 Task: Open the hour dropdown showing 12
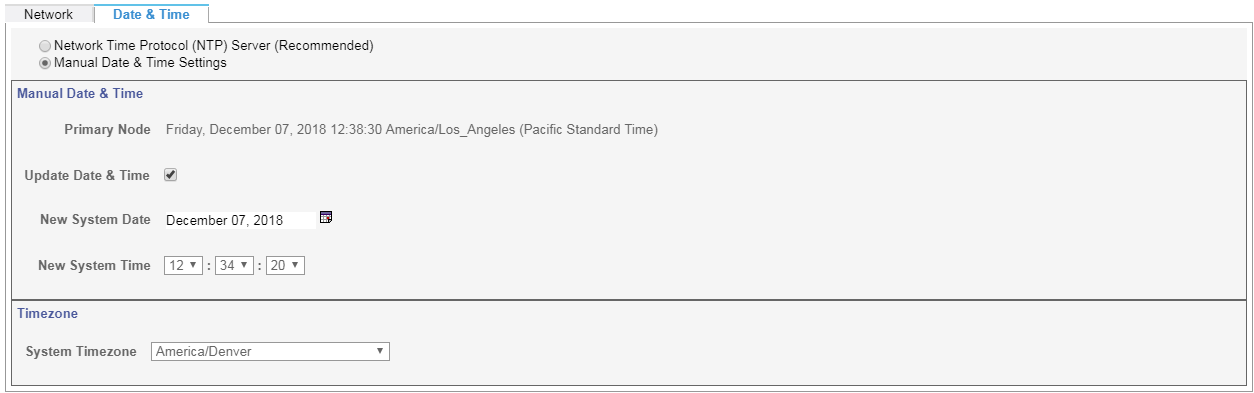[183, 266]
